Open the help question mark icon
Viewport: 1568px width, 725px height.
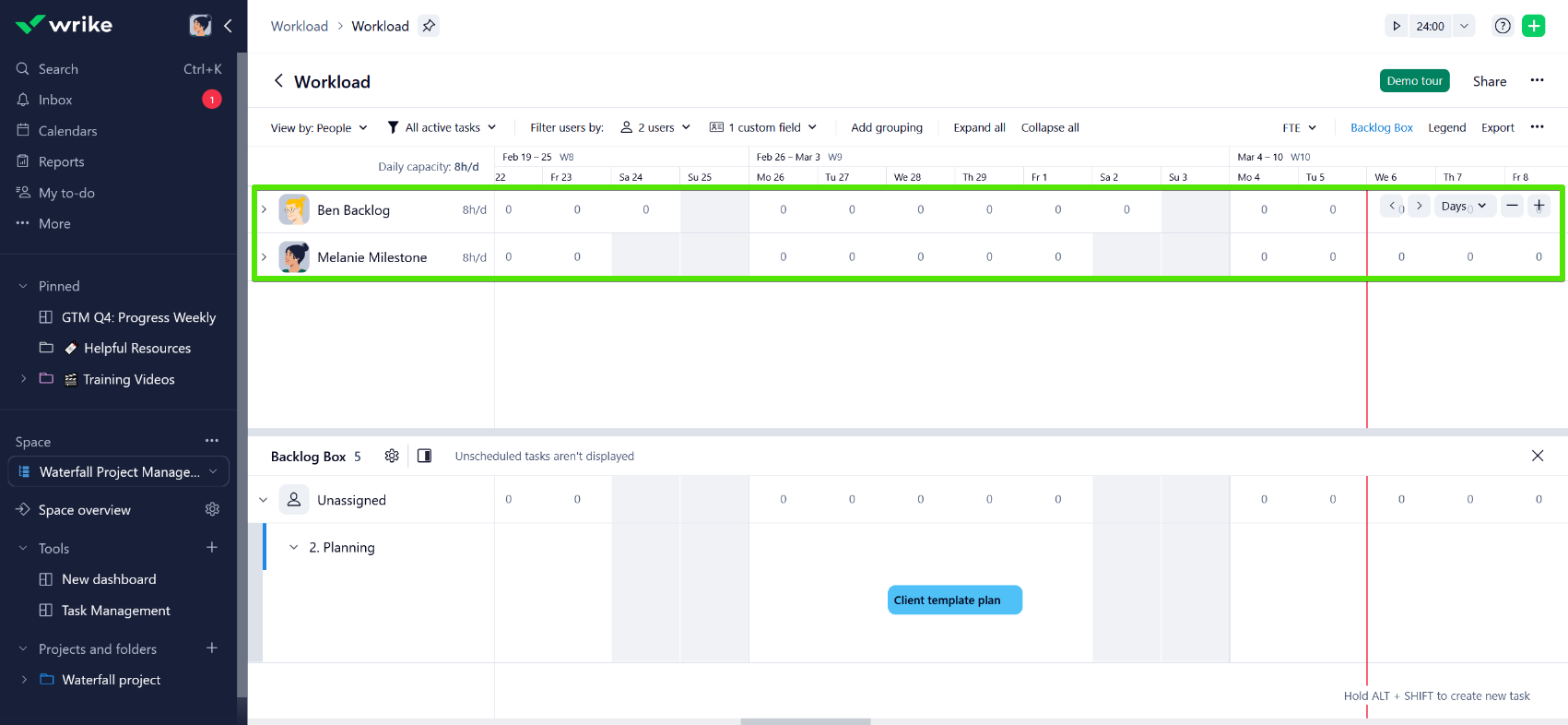point(1503,26)
